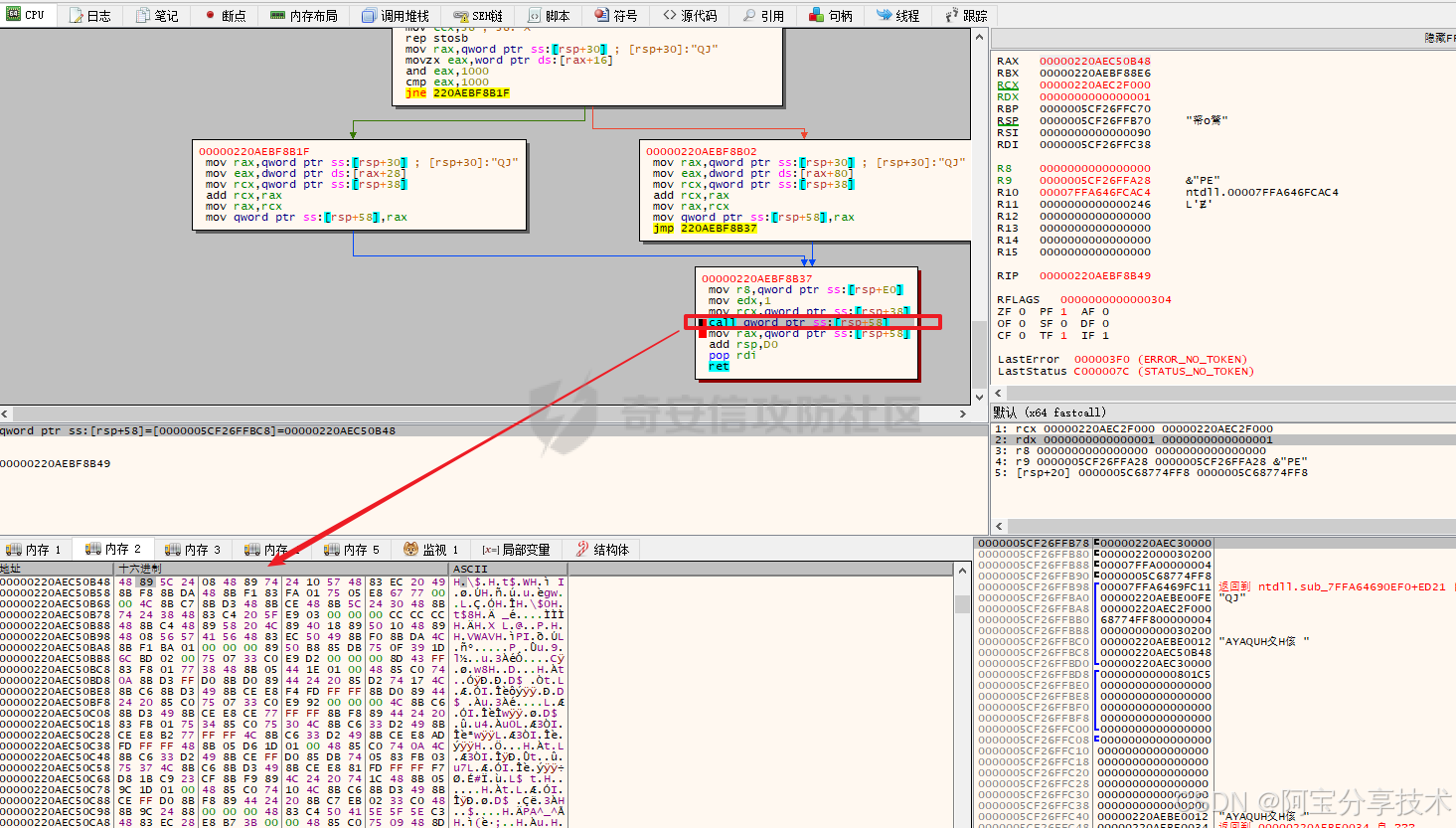The image size is (1456, 828).
Task: Toggle breakpoint marker on call qword line
Action: pyautogui.click(x=703, y=323)
